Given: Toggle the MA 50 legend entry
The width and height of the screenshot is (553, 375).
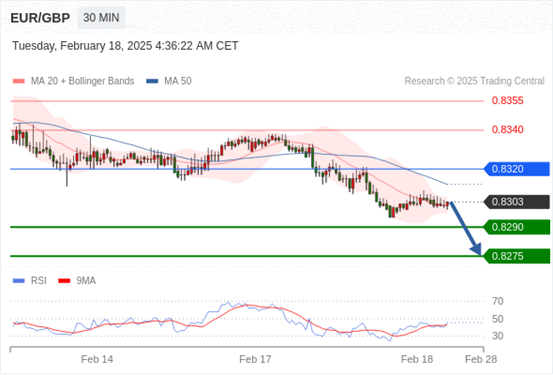Looking at the screenshot, I should (x=169, y=81).
